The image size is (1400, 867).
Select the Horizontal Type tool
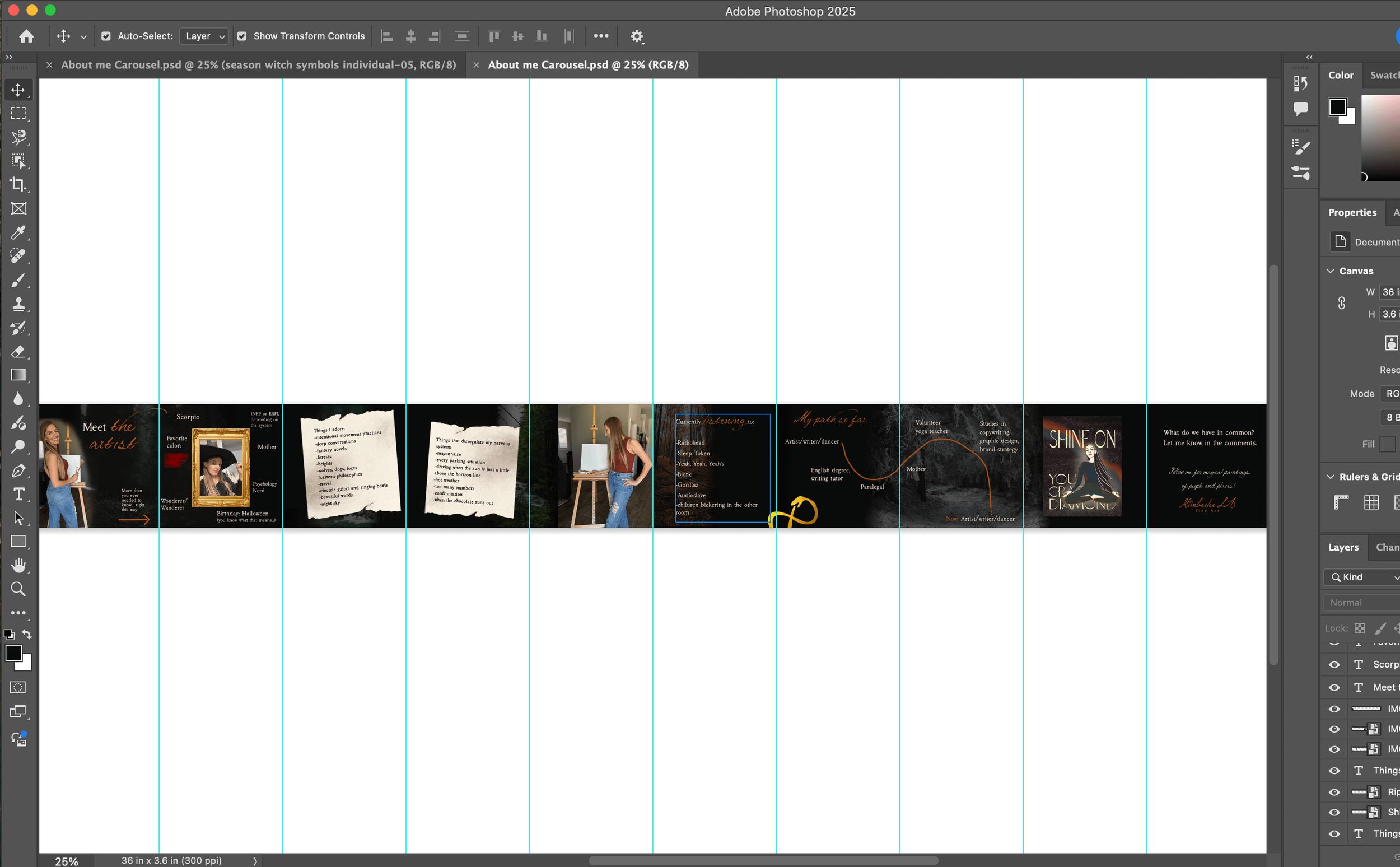point(18,494)
